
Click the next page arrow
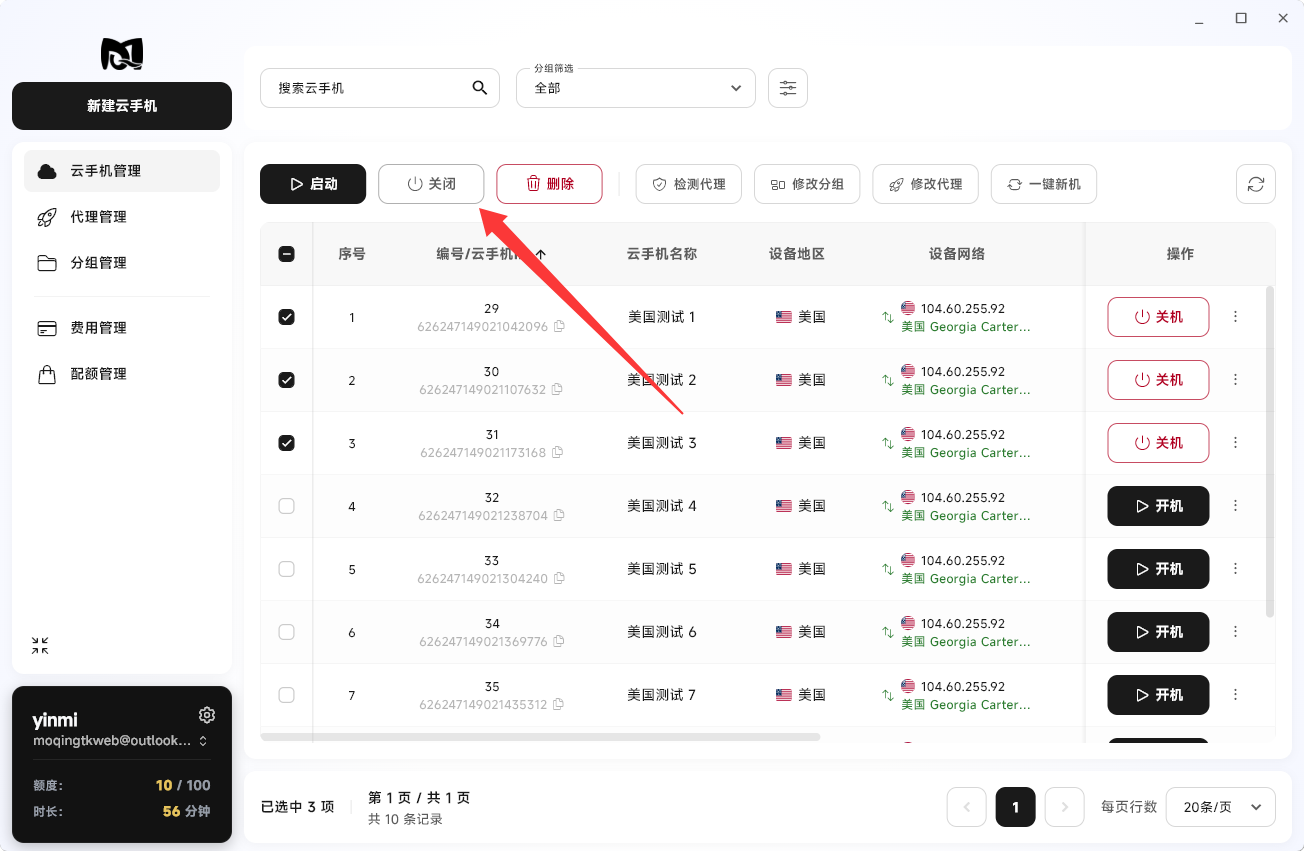pyautogui.click(x=1065, y=807)
